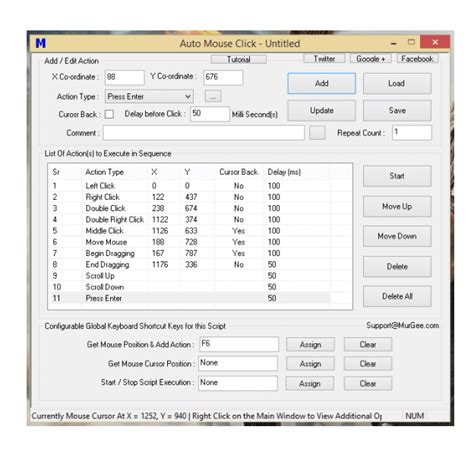Select the Press Enter row in list

point(190,298)
